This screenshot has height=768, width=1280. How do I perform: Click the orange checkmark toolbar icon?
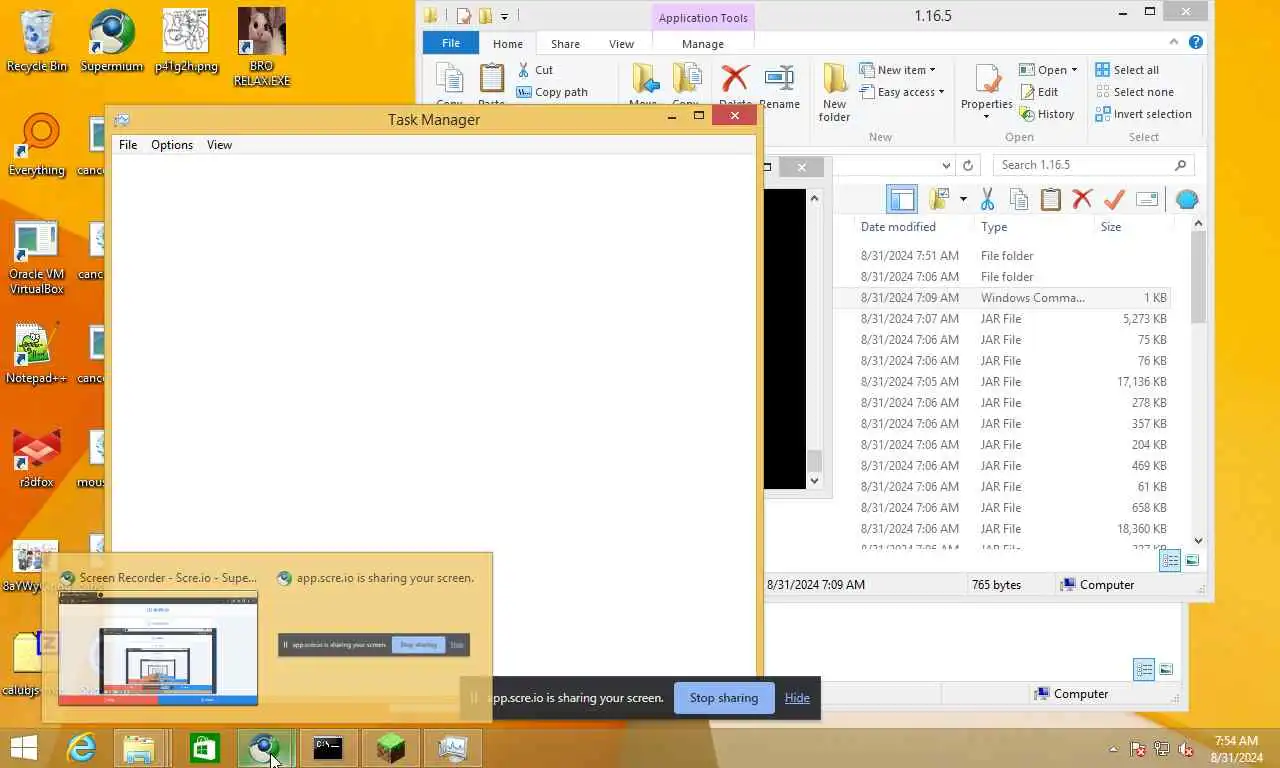(1114, 199)
